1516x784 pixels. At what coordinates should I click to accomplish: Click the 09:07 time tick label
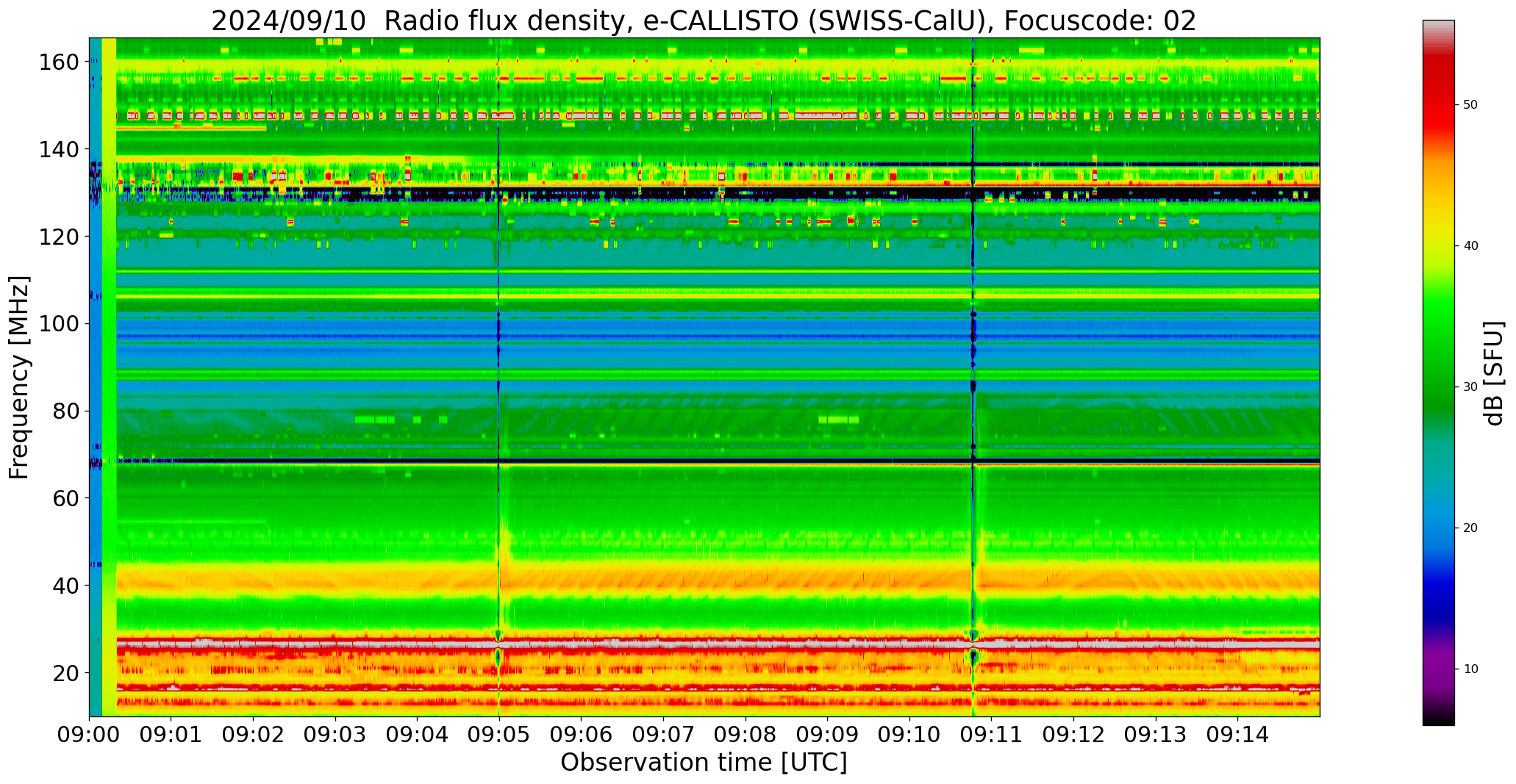click(663, 735)
